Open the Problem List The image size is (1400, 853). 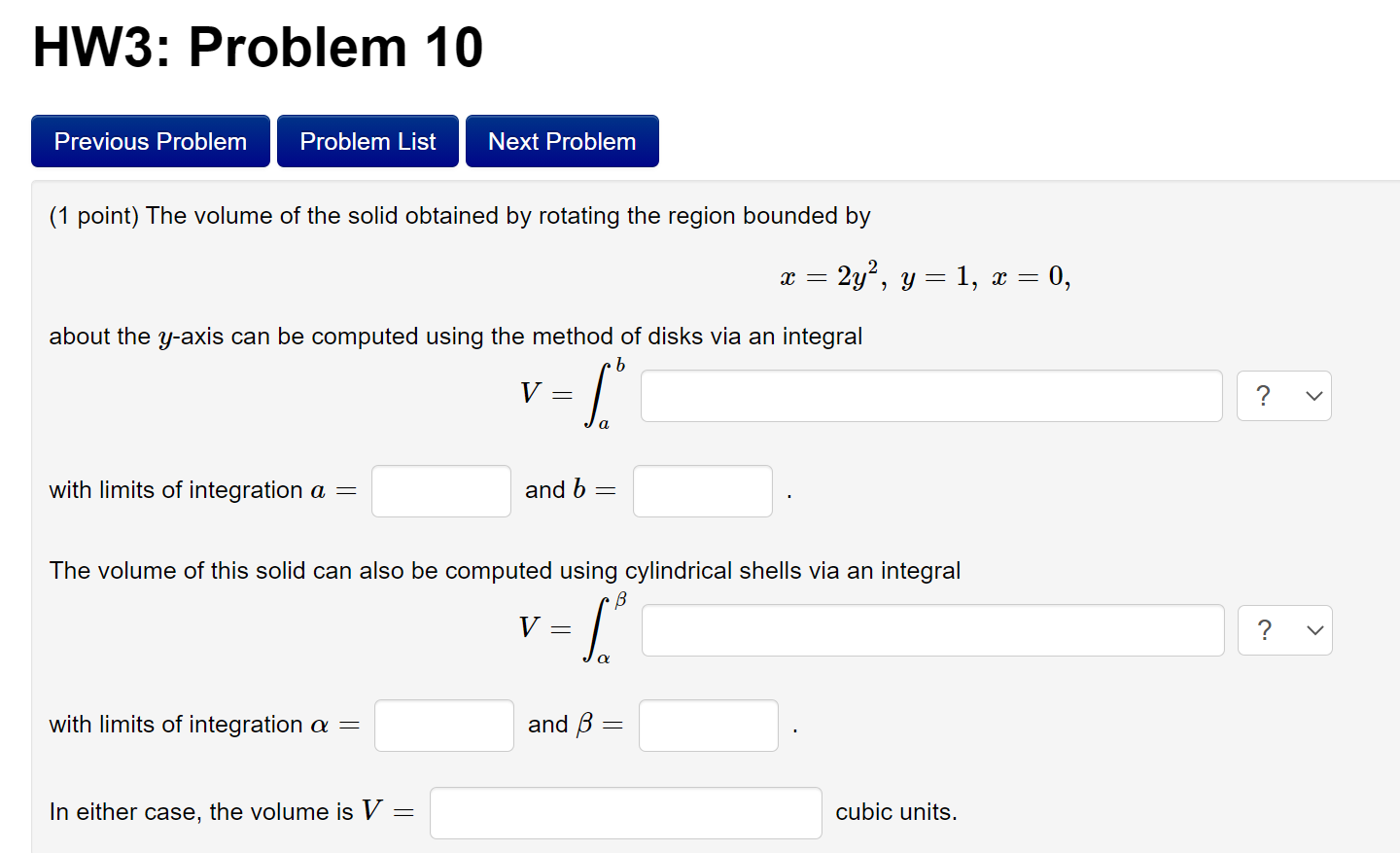point(367,141)
